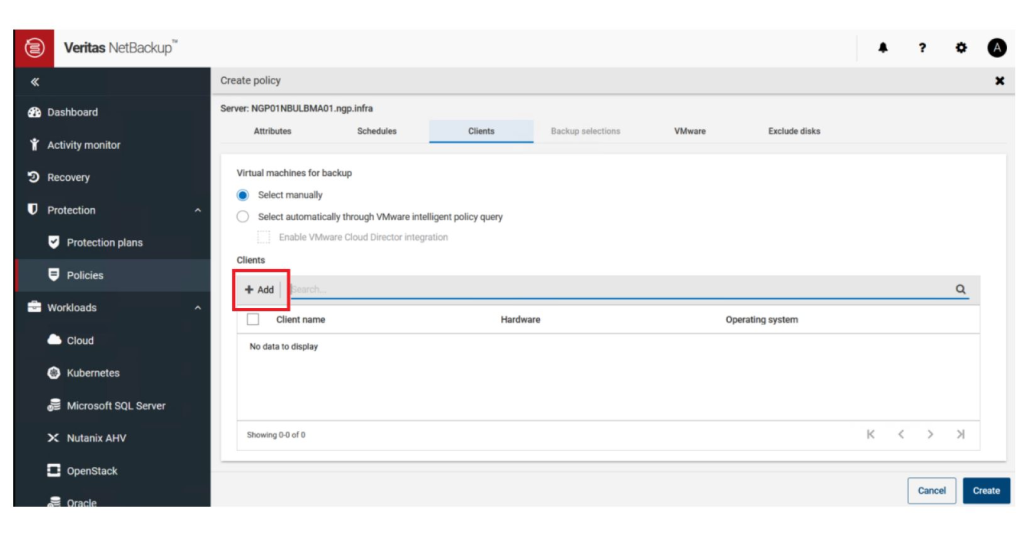Click the Protection shield icon

click(33, 209)
